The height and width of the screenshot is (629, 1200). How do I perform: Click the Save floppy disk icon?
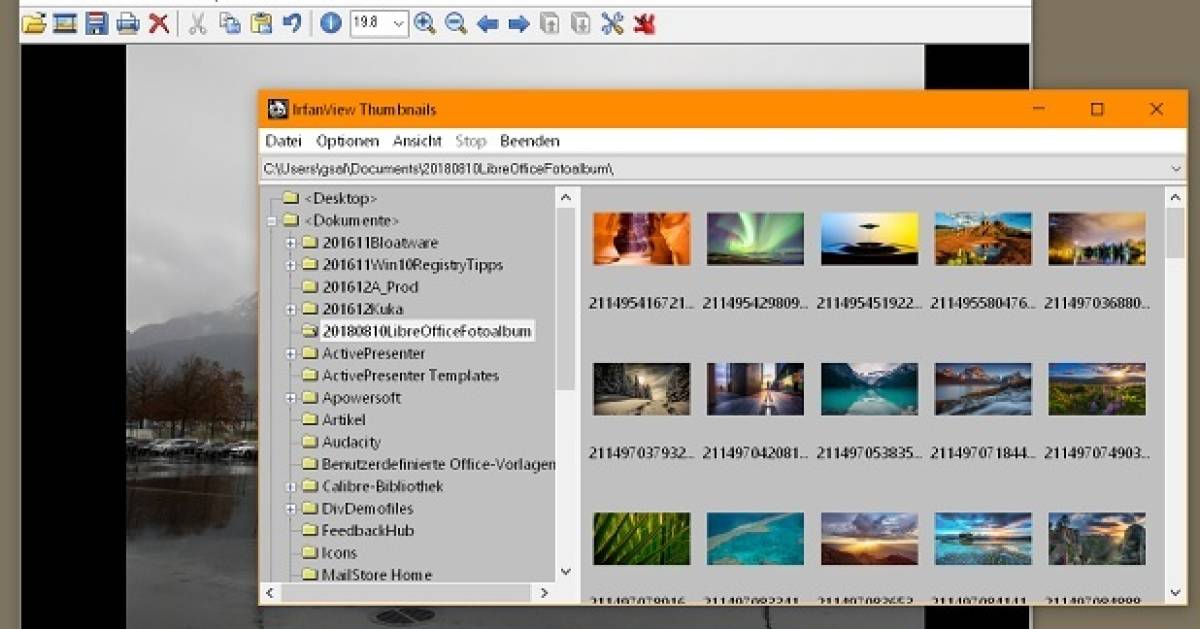(96, 23)
